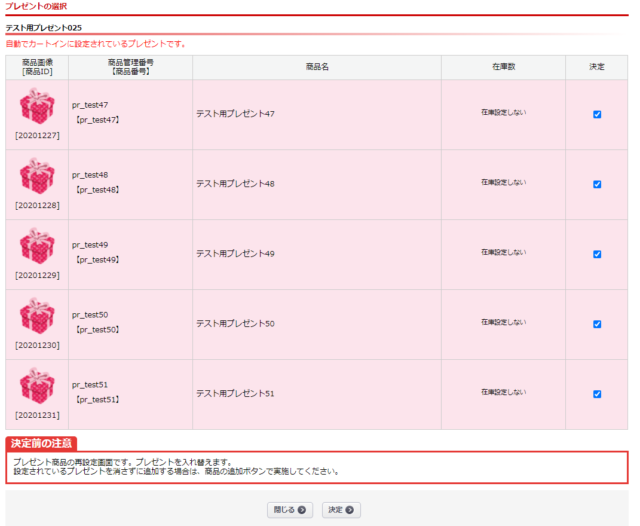Click the product name テスト用プレゼント47
This screenshot has width=640, height=526.
pos(236,114)
